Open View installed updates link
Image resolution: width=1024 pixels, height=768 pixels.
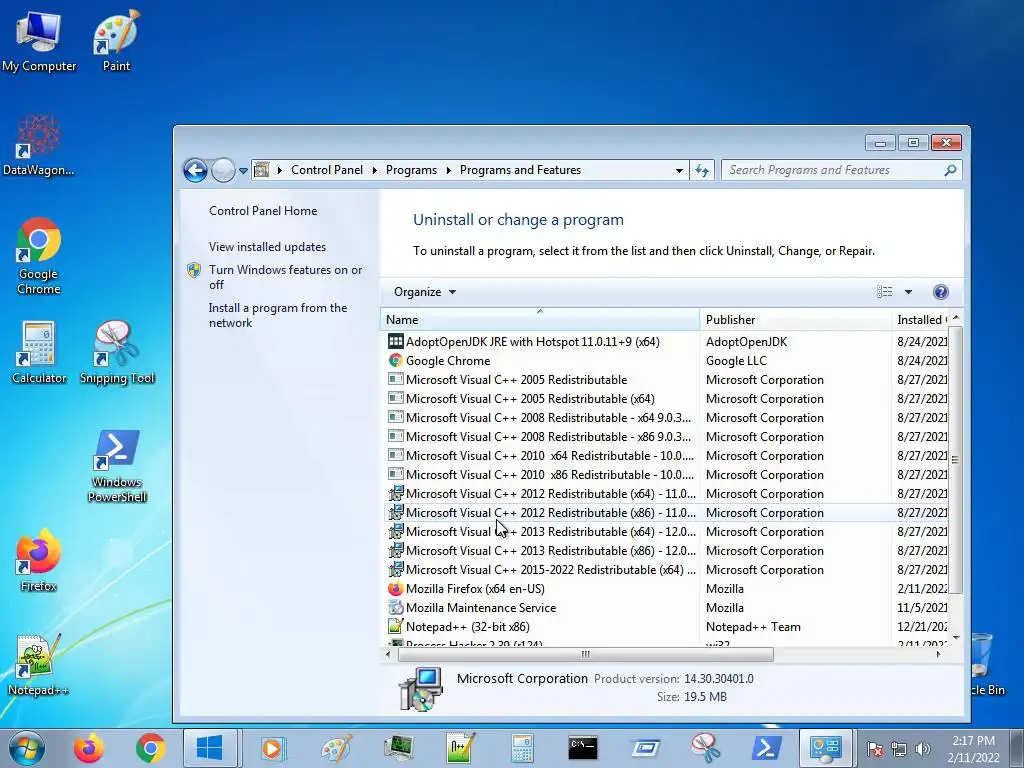tap(267, 247)
